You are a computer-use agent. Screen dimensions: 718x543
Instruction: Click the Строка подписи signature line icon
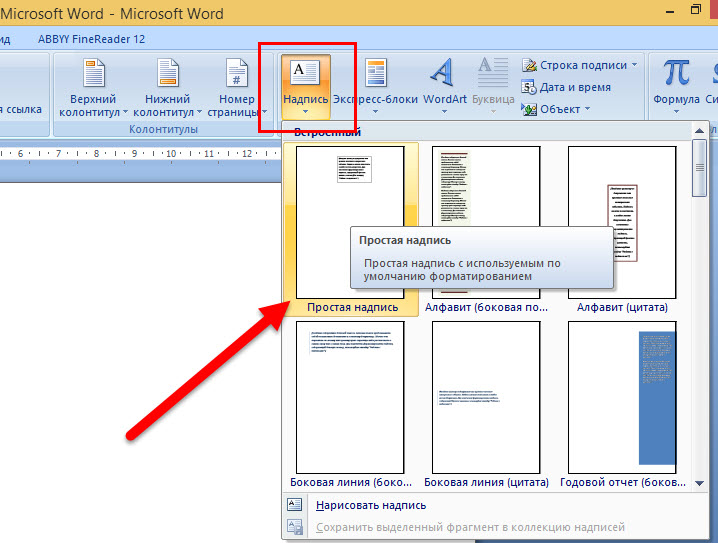529,65
